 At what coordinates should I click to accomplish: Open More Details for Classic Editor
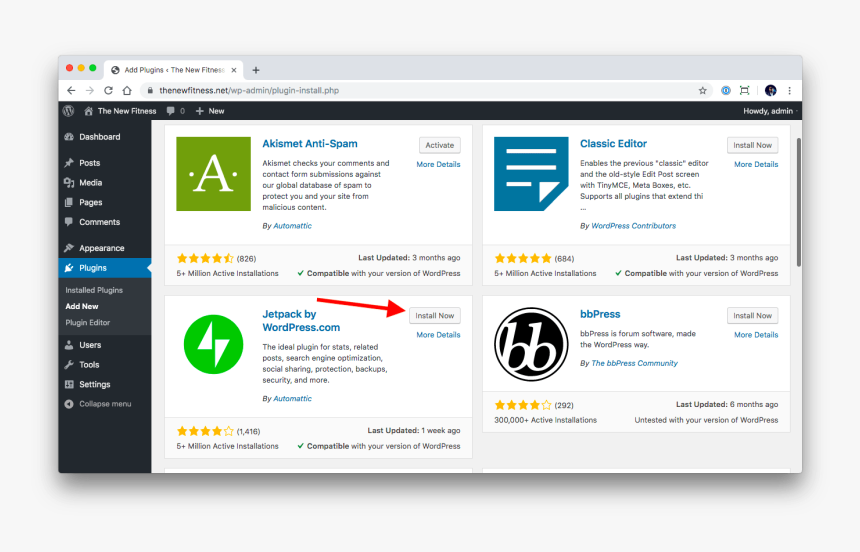(756, 165)
